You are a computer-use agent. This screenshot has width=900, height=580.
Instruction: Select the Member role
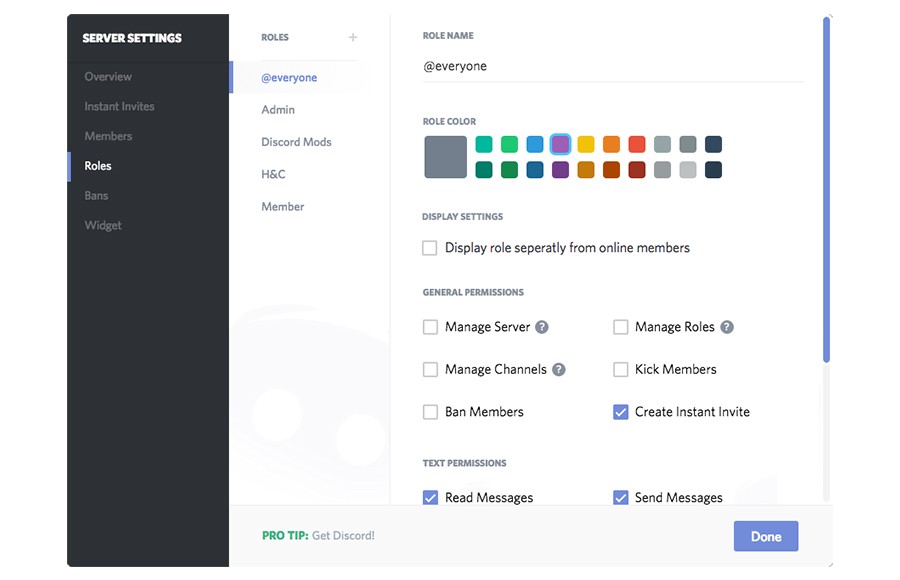pos(282,206)
